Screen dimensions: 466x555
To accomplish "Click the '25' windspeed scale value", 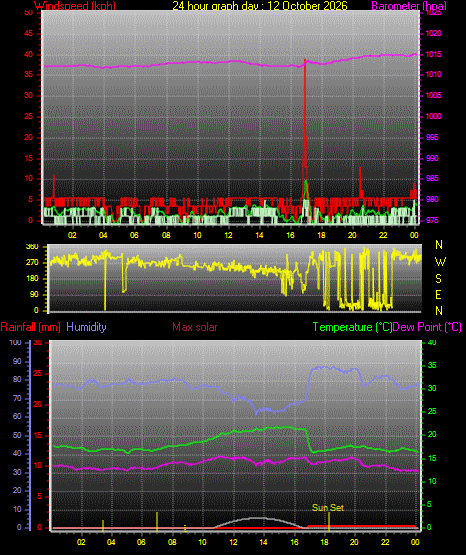I will (x=28, y=116).
